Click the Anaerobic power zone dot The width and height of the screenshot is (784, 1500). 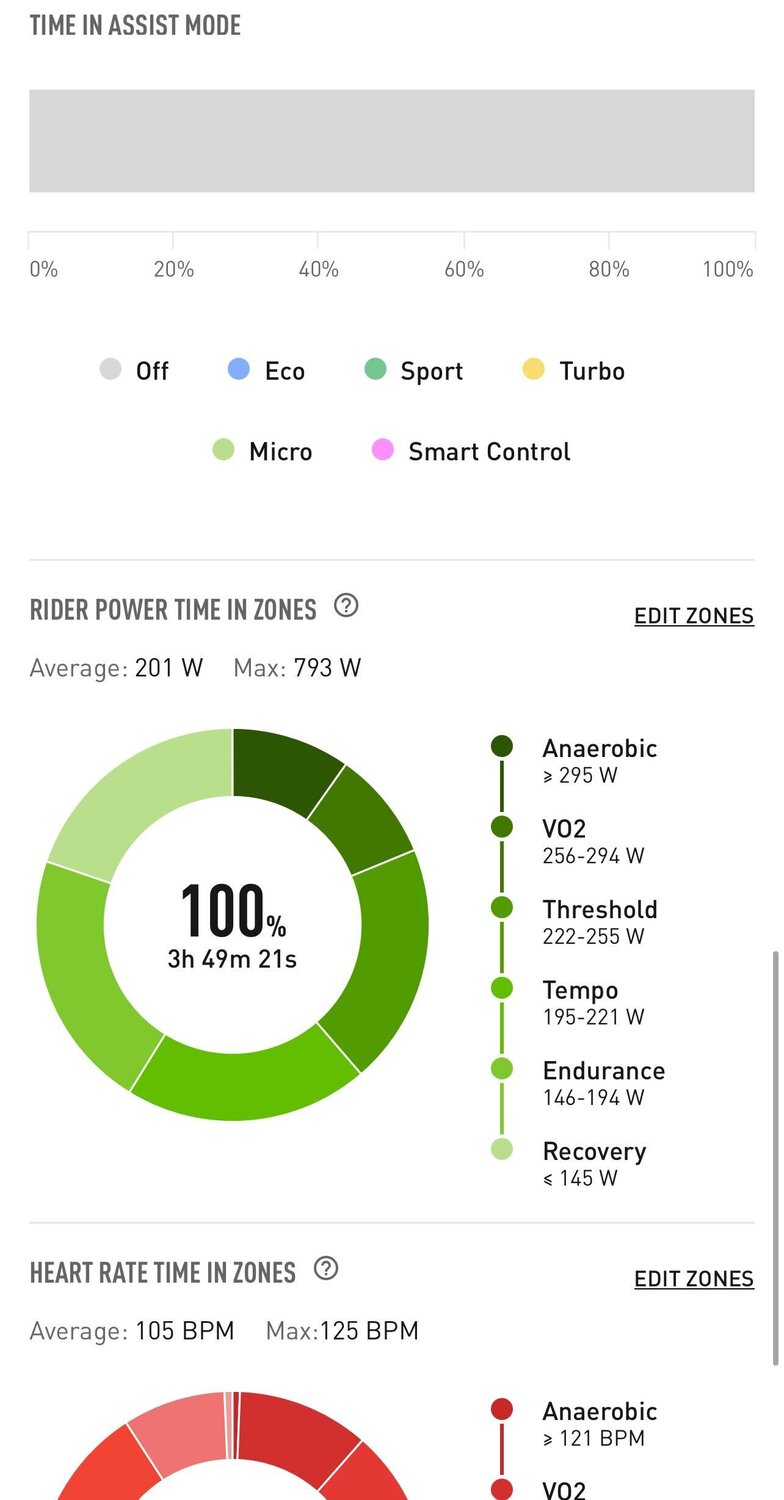click(502, 746)
